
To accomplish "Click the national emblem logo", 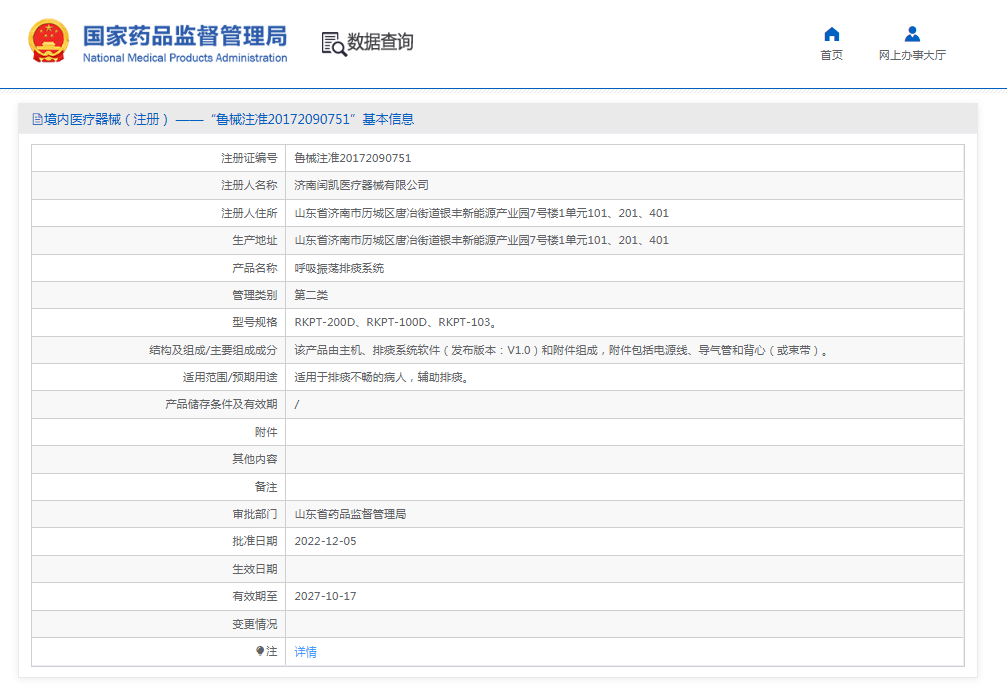I will pos(47,42).
